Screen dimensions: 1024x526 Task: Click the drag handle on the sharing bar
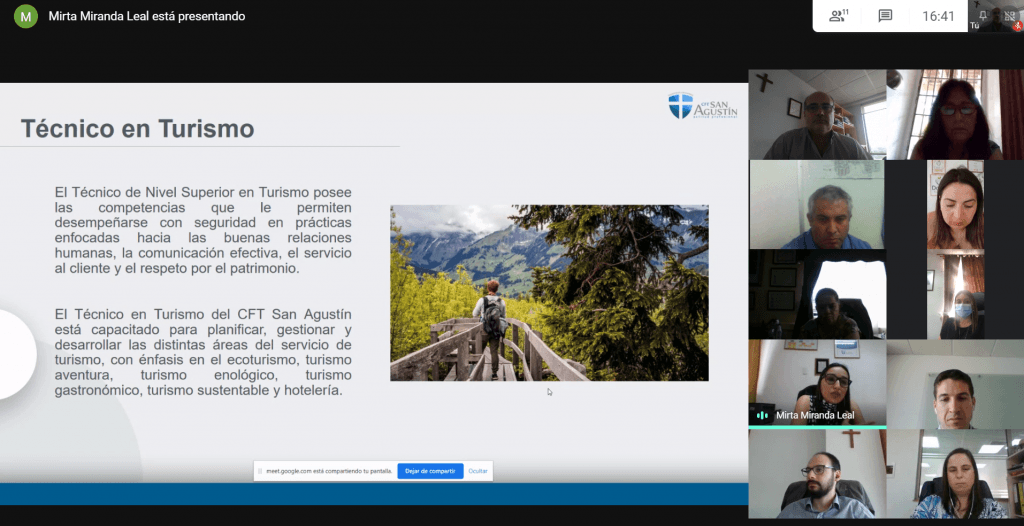pyautogui.click(x=260, y=471)
